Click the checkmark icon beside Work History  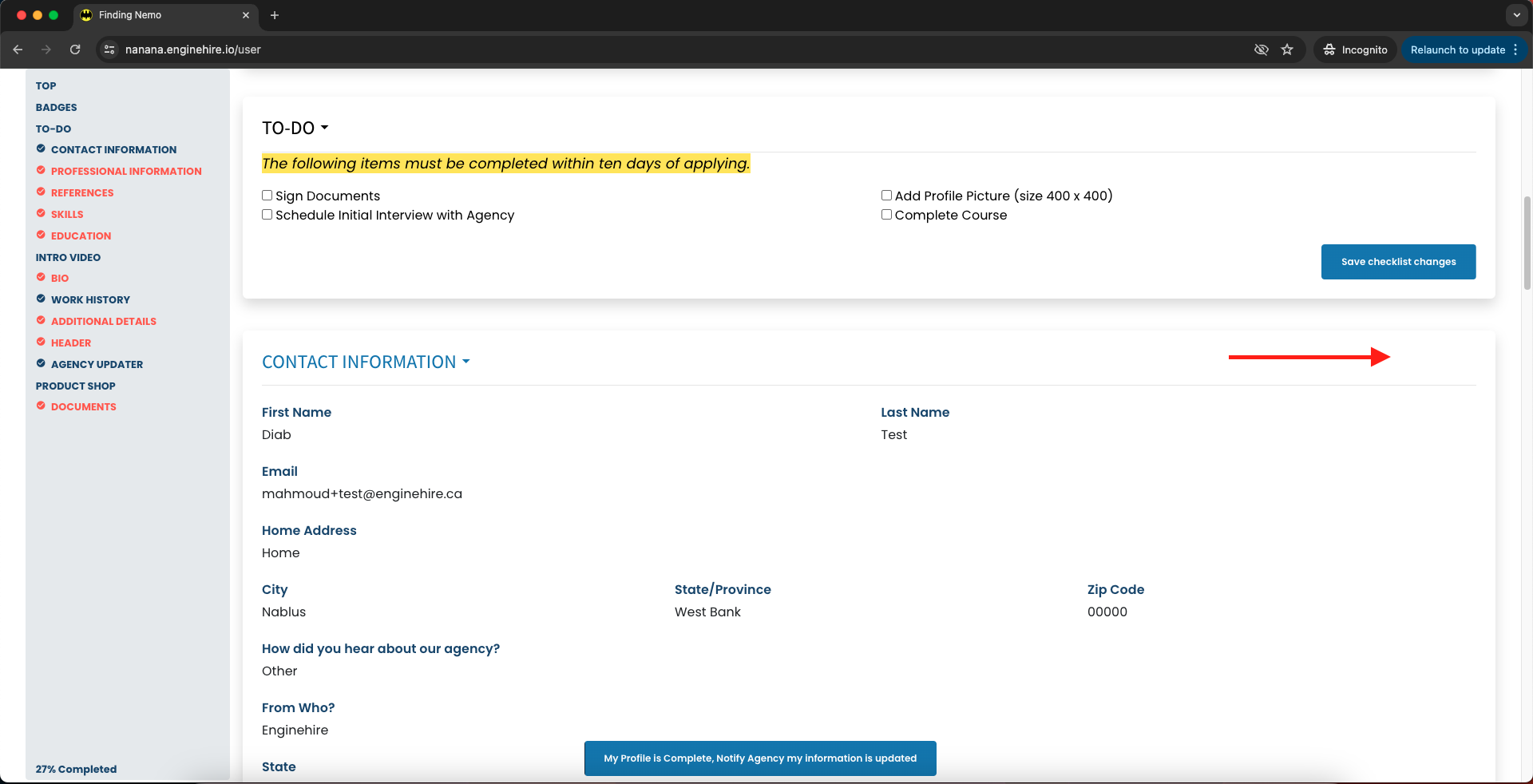click(x=41, y=299)
